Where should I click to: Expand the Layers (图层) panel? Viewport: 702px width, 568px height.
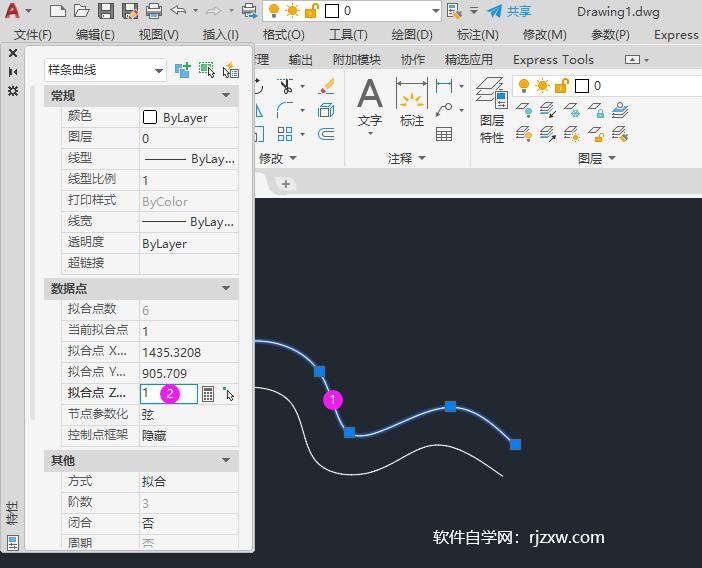point(596,158)
